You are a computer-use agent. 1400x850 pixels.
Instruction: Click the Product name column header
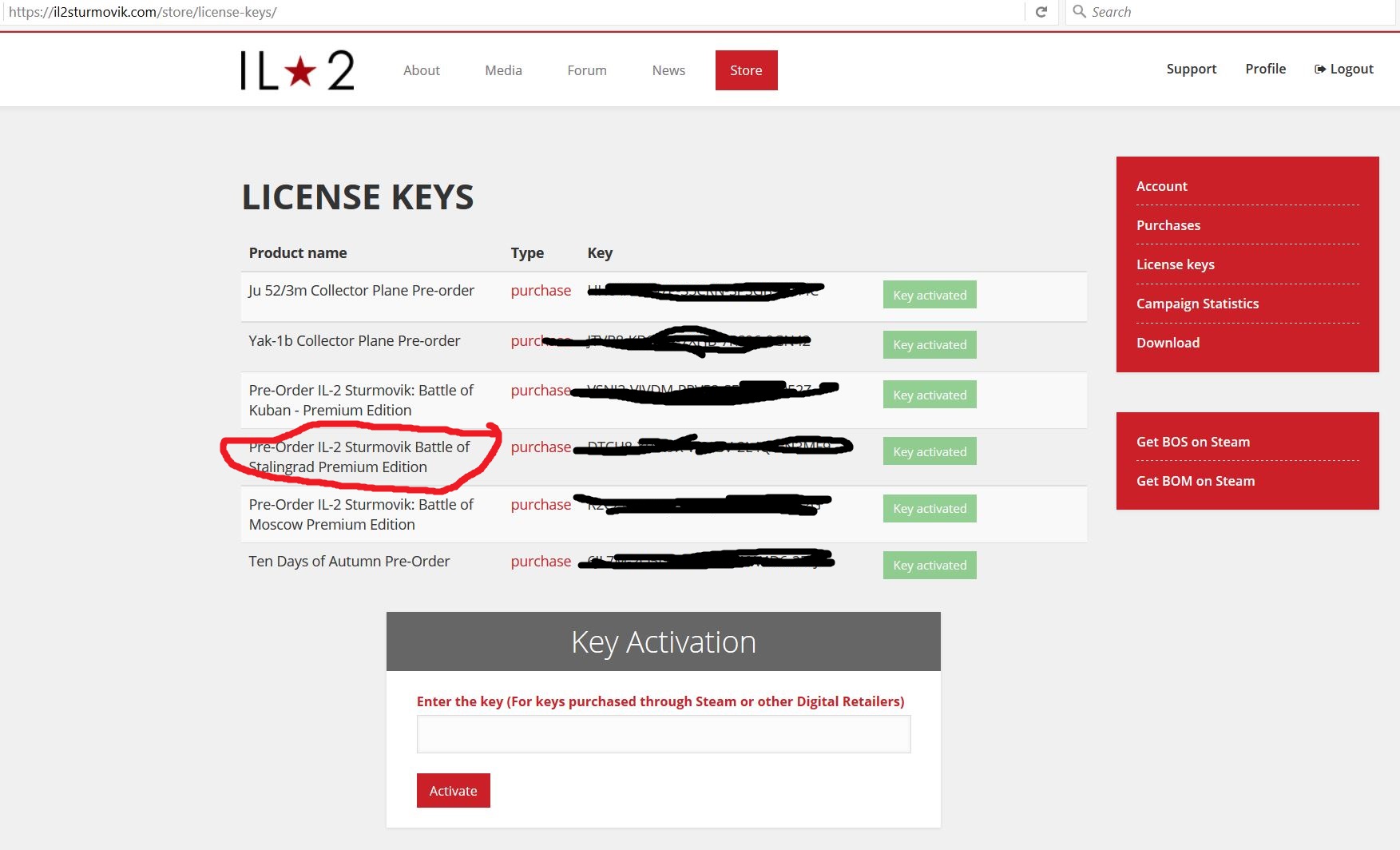pyautogui.click(x=298, y=253)
